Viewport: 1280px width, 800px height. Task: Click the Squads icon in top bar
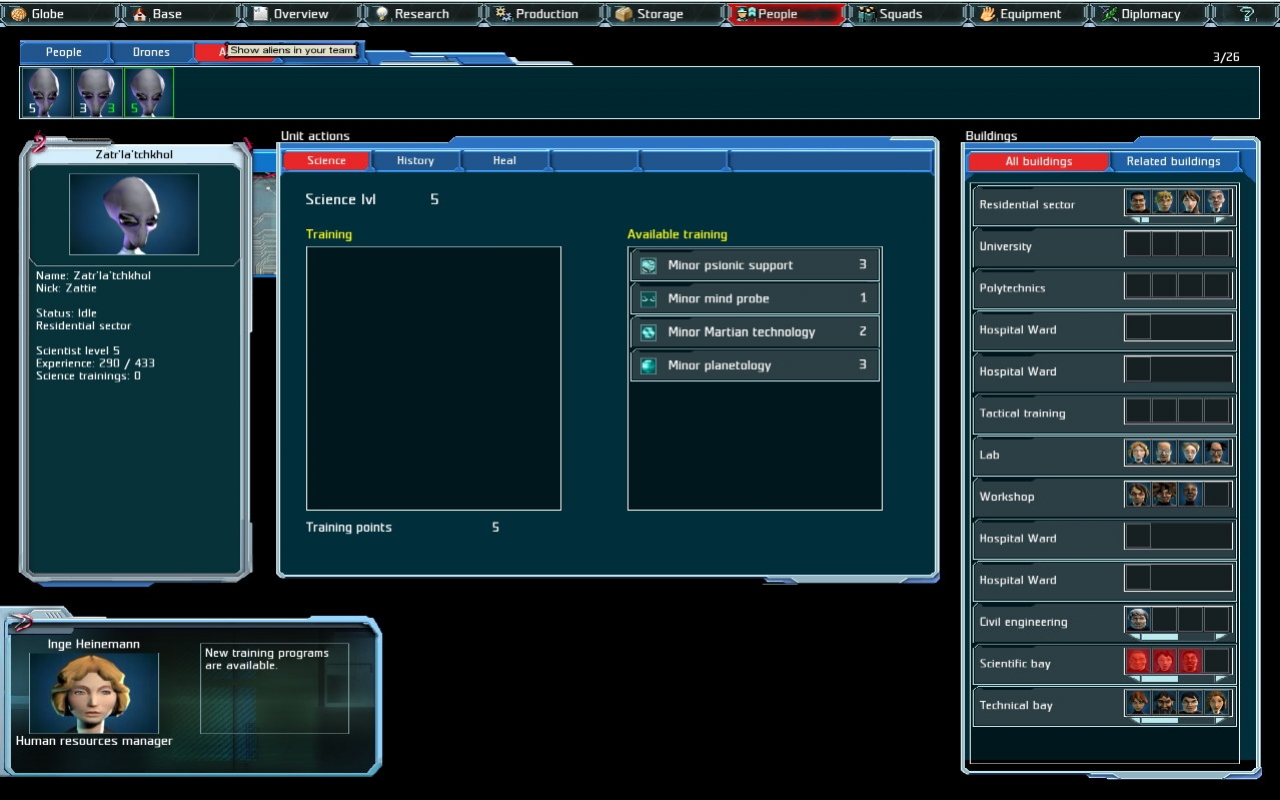pyautogui.click(x=866, y=14)
